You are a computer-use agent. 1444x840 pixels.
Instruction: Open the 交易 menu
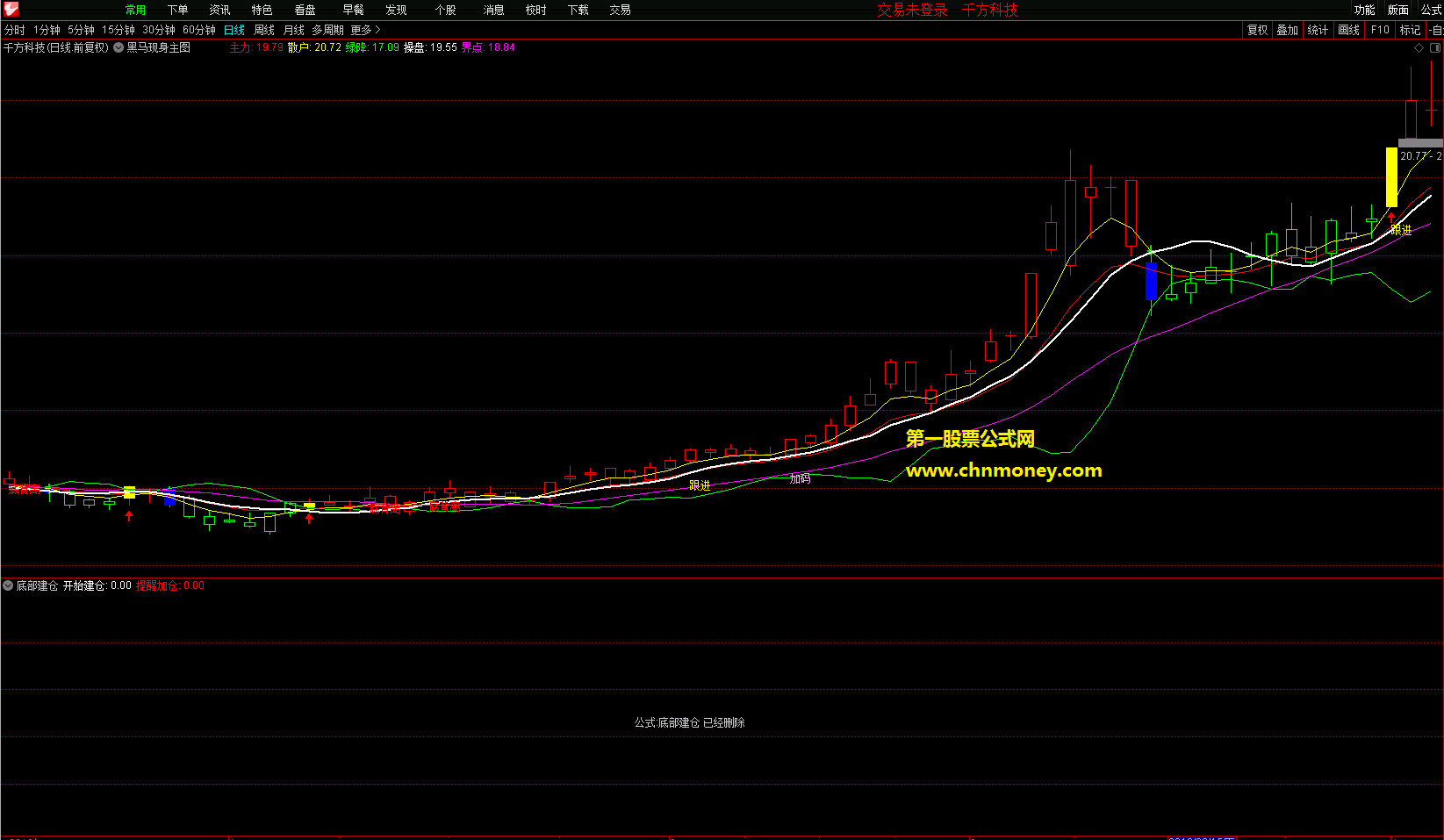coord(620,10)
